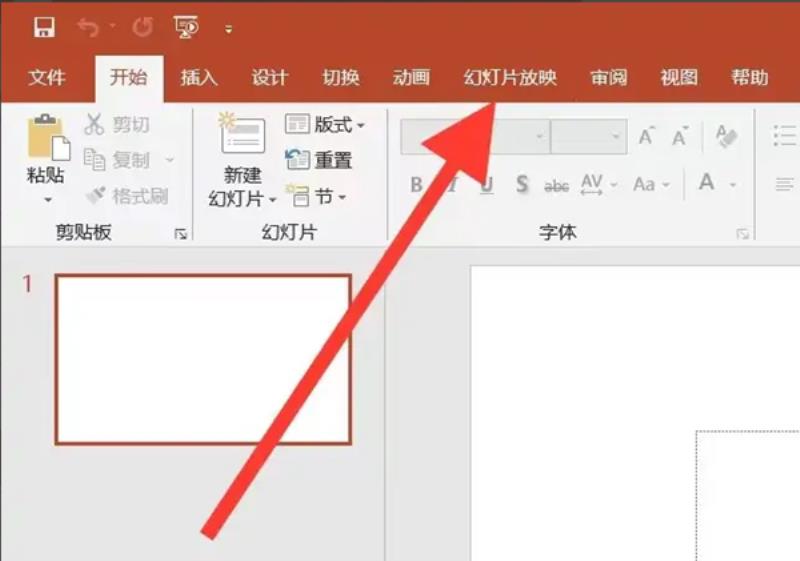Click the Save icon in quick access toolbar

point(44,27)
